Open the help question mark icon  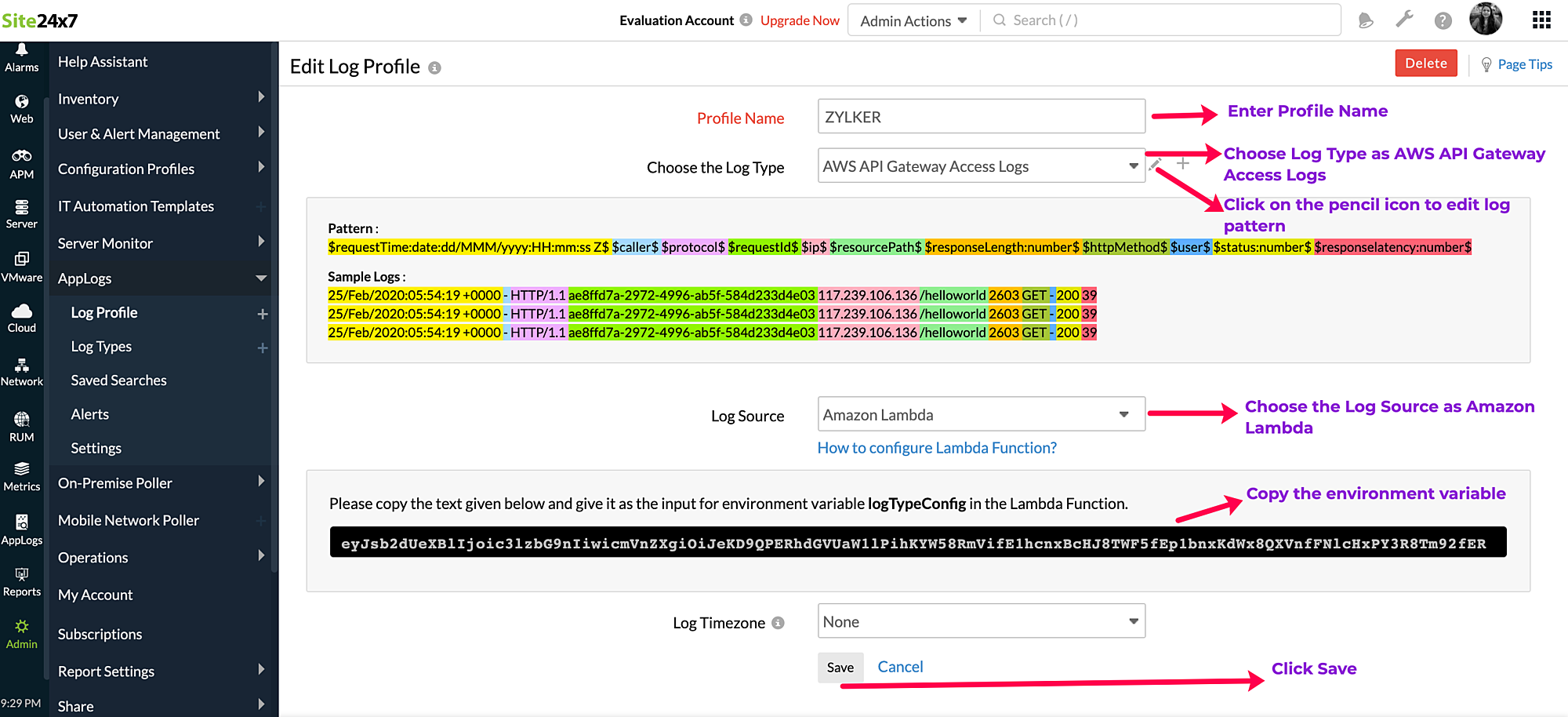tap(1443, 20)
